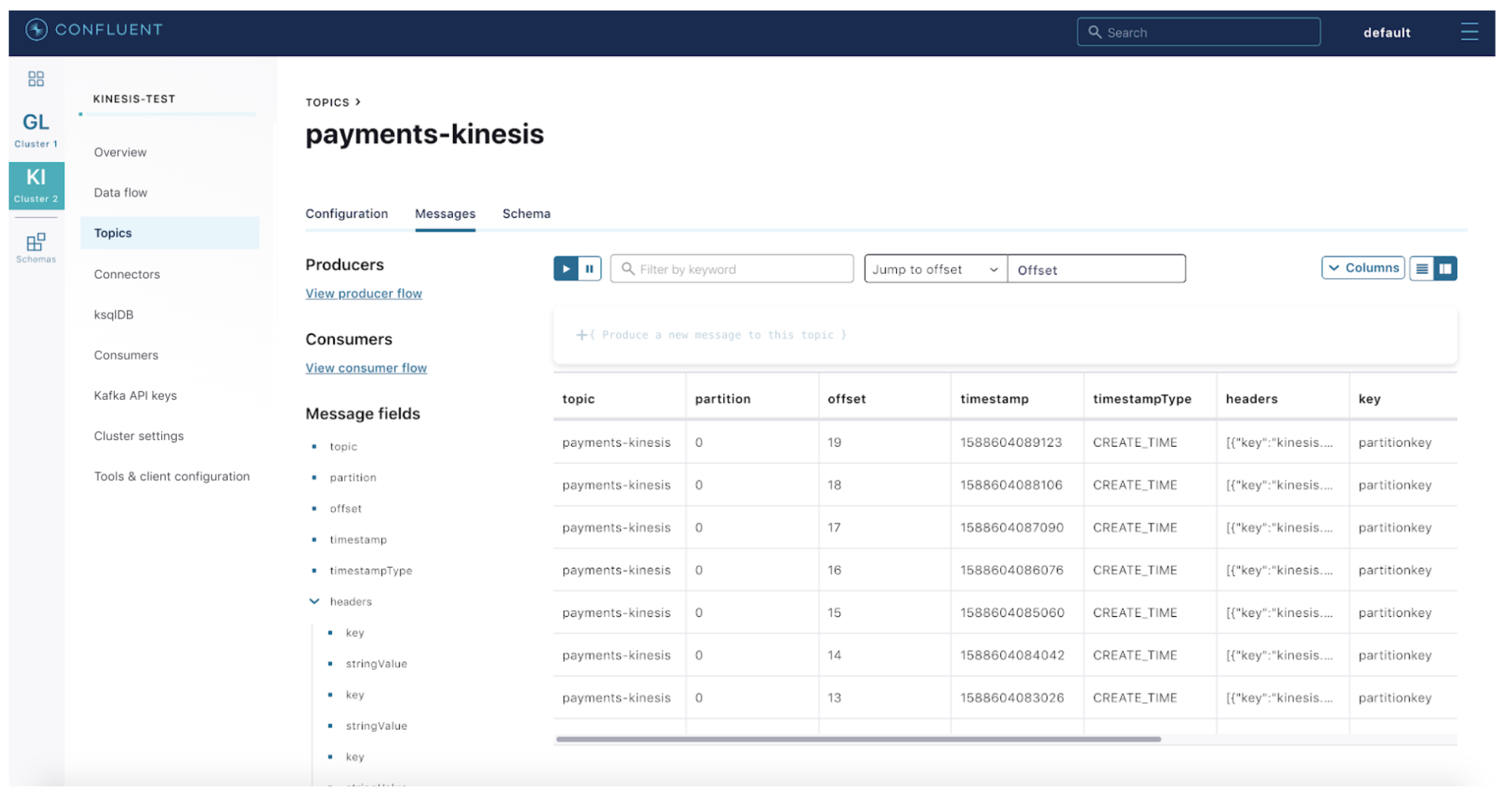Switch to the Schema tab
The height and width of the screenshot is (806, 1512).
pyautogui.click(x=526, y=214)
